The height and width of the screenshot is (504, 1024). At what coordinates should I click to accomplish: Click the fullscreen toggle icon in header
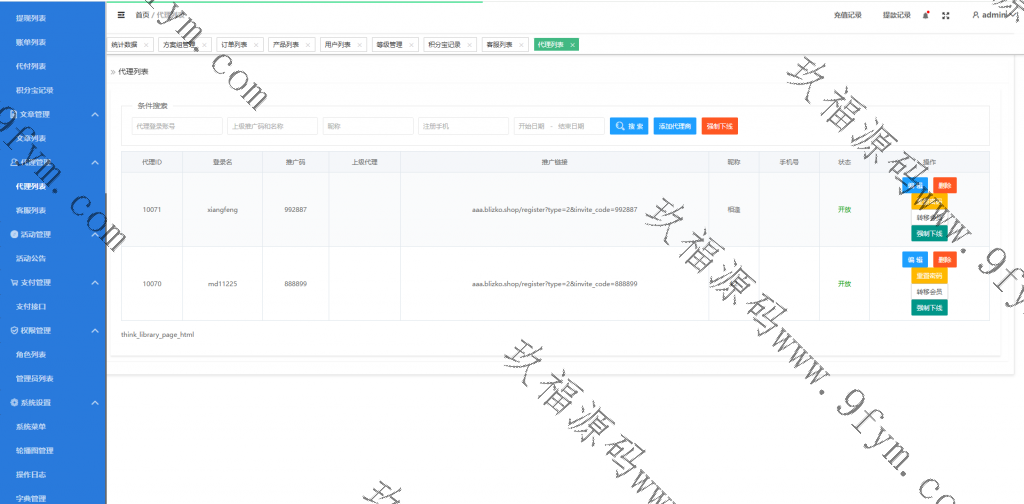click(946, 15)
